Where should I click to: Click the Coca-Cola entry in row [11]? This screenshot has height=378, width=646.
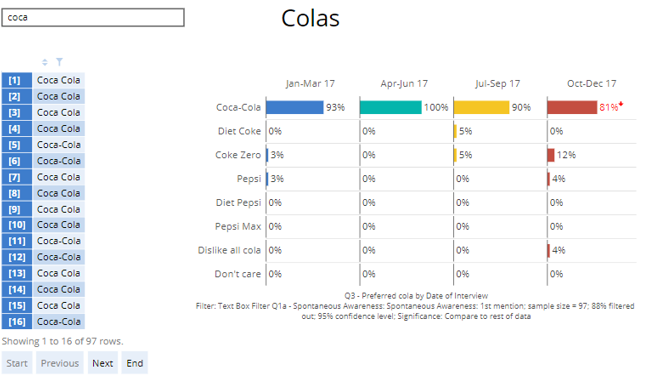click(x=59, y=241)
